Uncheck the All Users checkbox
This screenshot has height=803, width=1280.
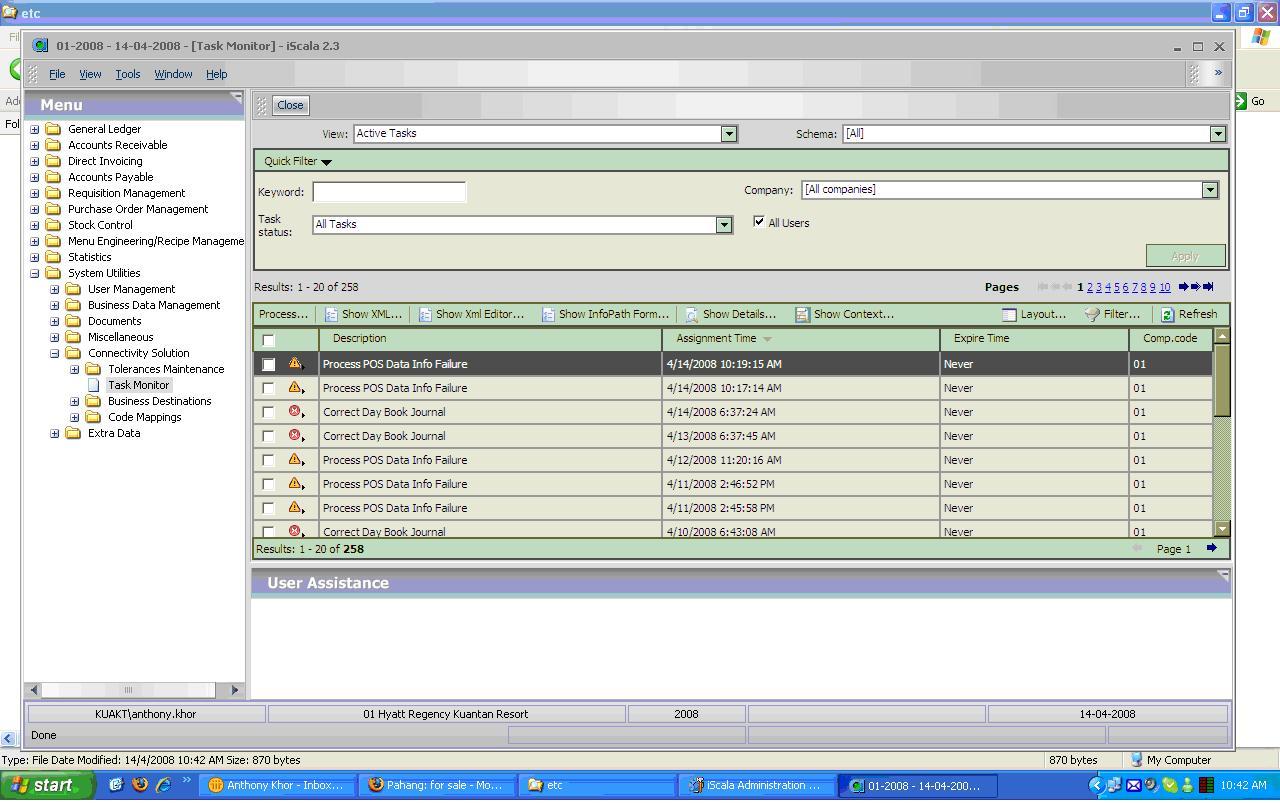click(759, 222)
